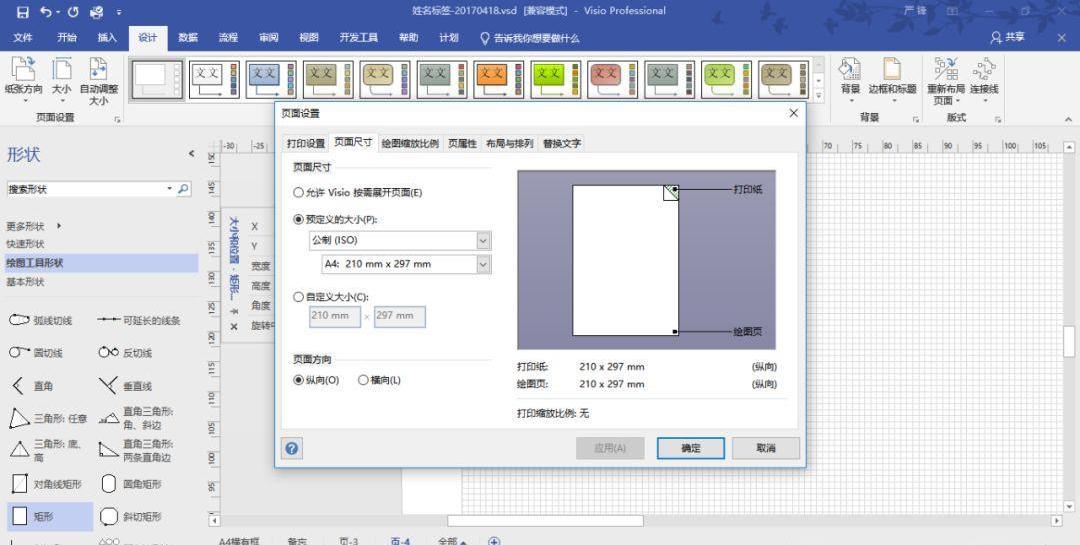Choose 自定义大小 custom size radio button
1080x545 pixels.
299,297
